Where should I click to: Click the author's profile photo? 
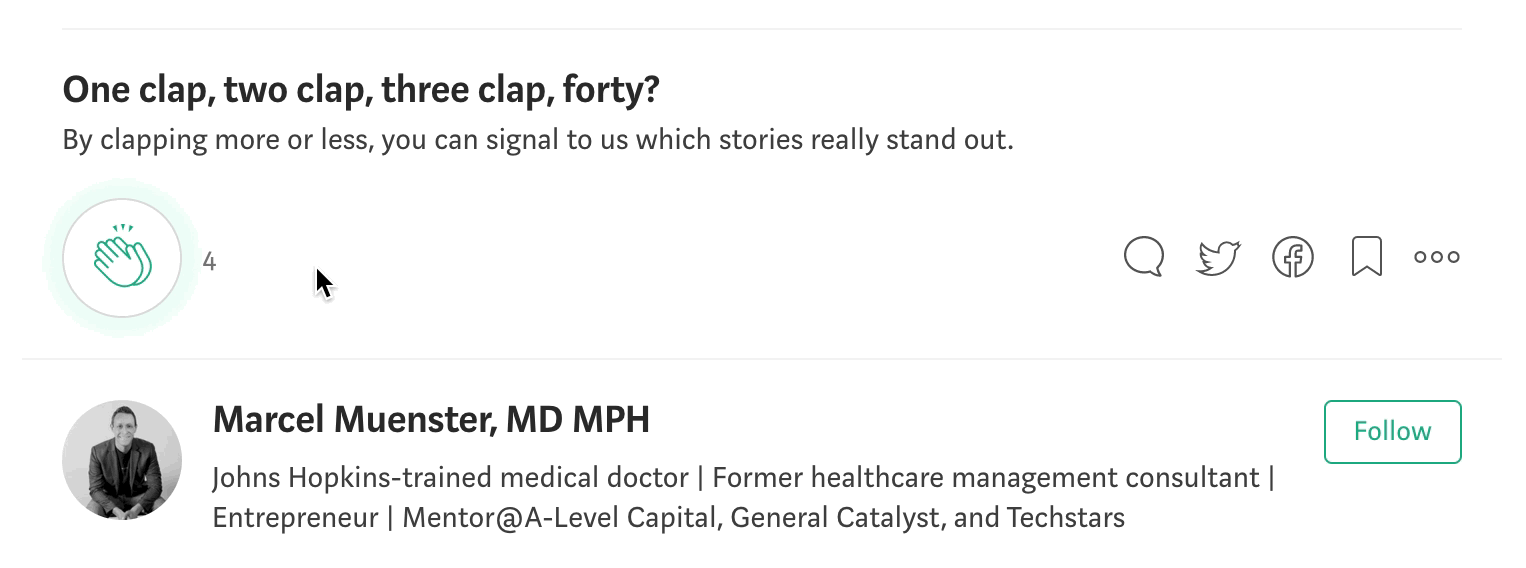[x=122, y=460]
